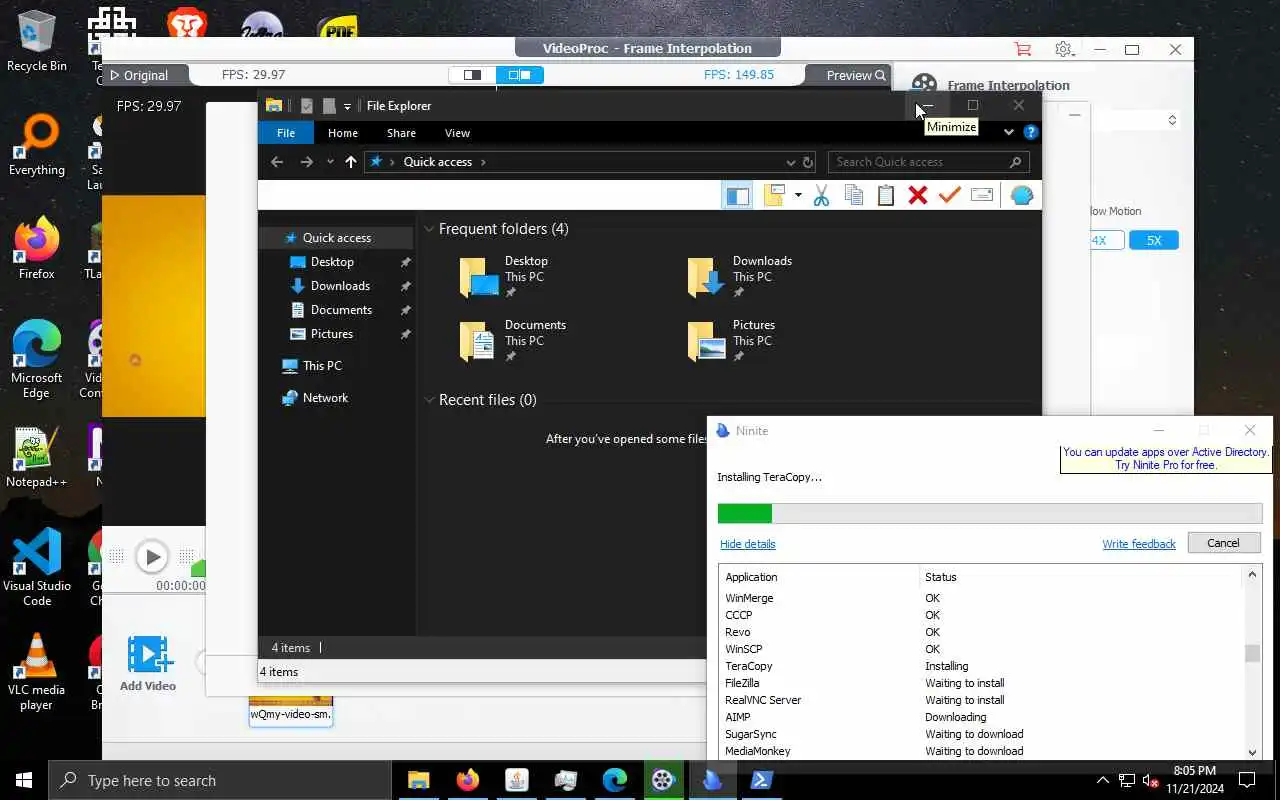The height and width of the screenshot is (800, 1280).
Task: Select Network in navigation pane
Action: point(325,398)
